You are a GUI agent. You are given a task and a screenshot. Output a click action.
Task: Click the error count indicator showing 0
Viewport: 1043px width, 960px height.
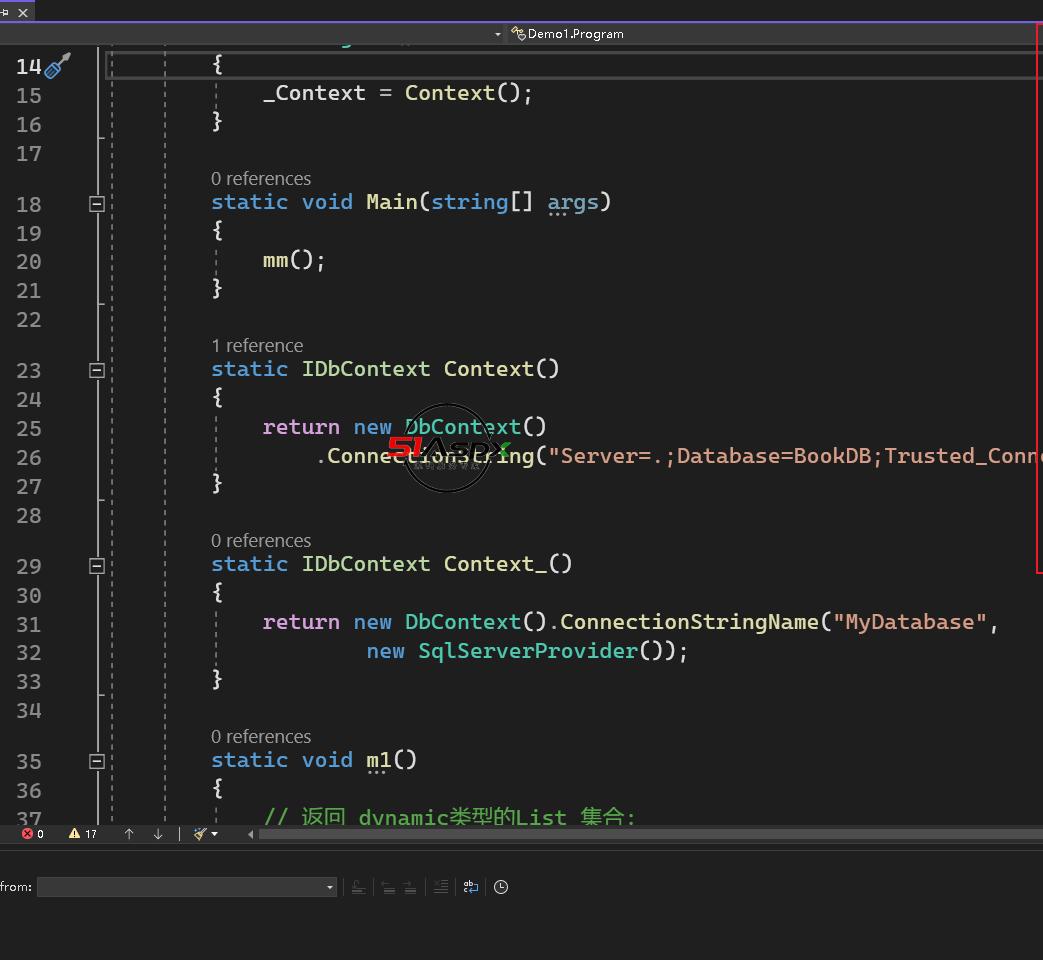(x=33, y=834)
